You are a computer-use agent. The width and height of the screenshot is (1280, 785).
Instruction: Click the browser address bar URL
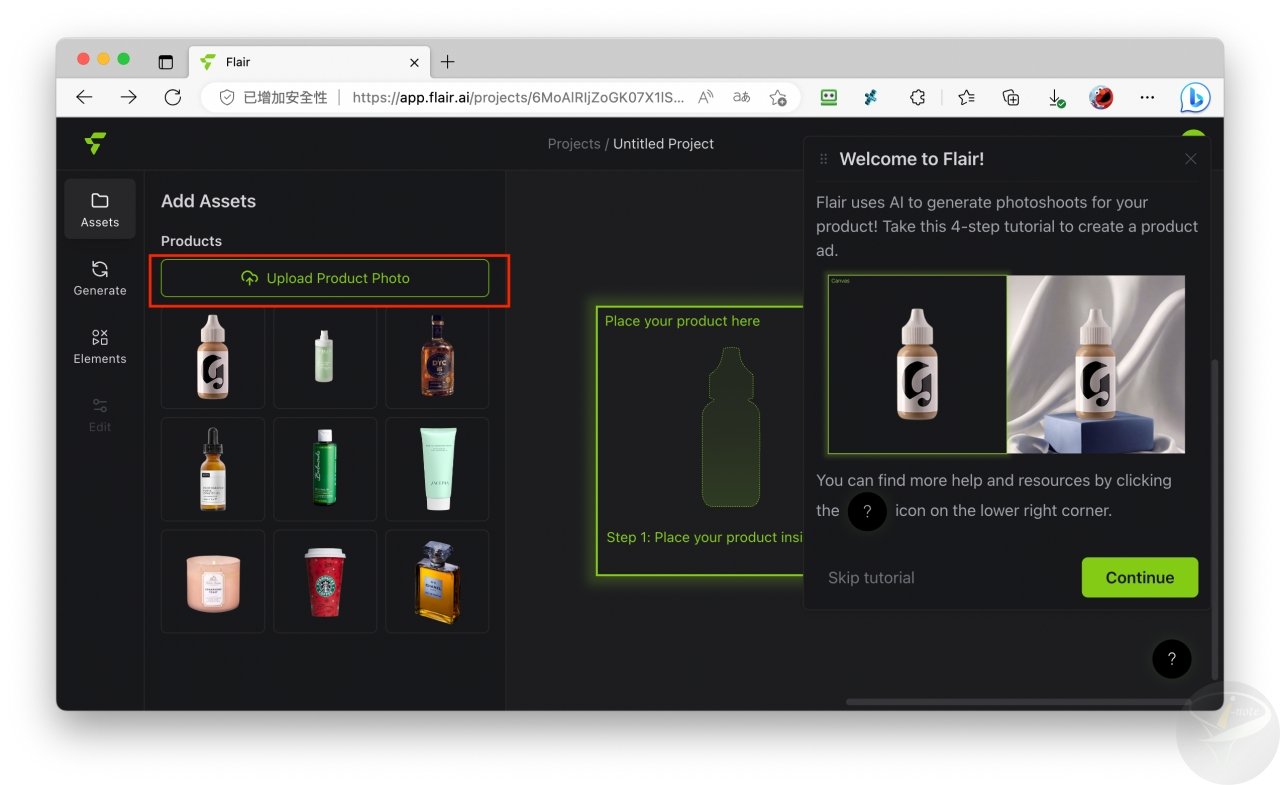click(518, 97)
